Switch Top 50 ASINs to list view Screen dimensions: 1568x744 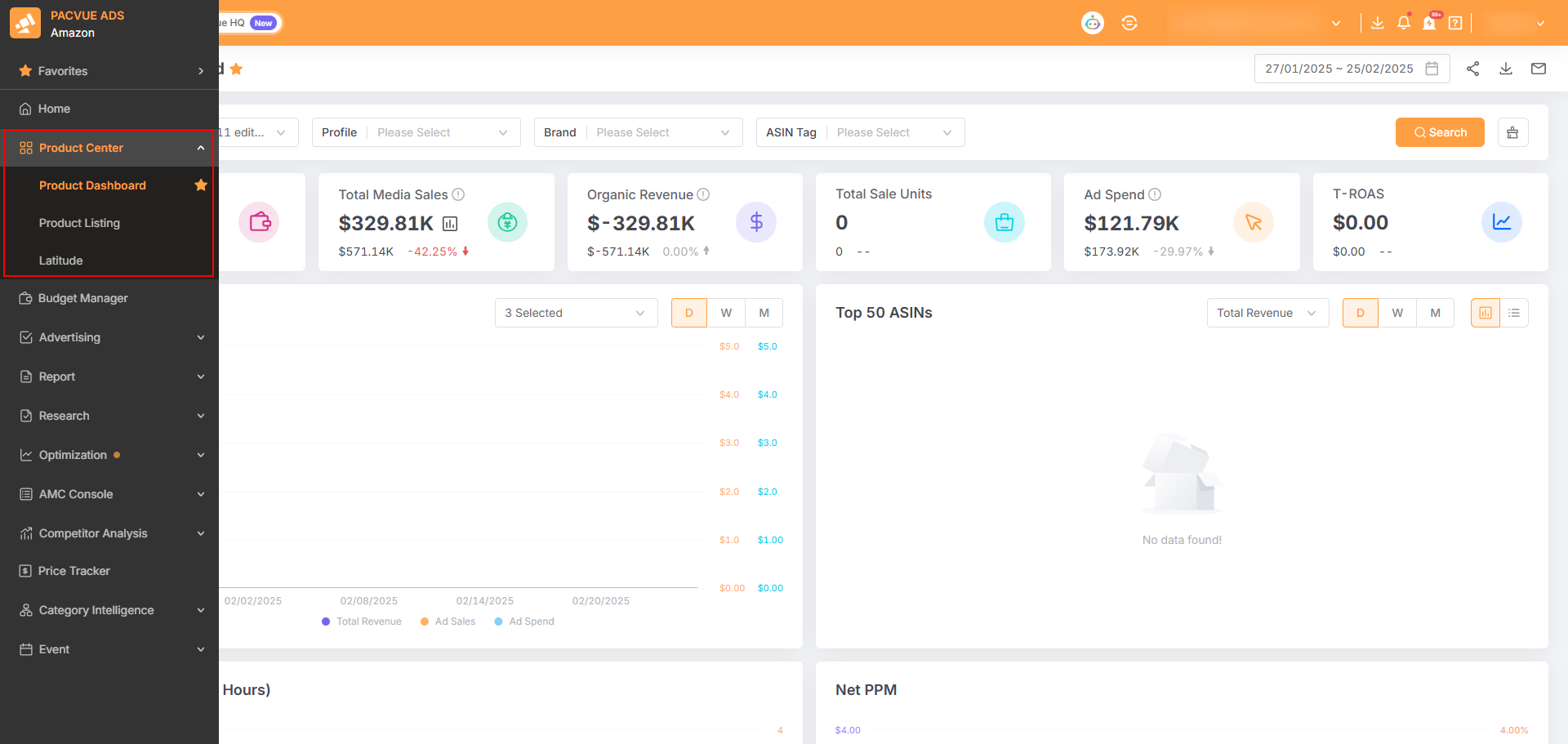pos(1515,312)
